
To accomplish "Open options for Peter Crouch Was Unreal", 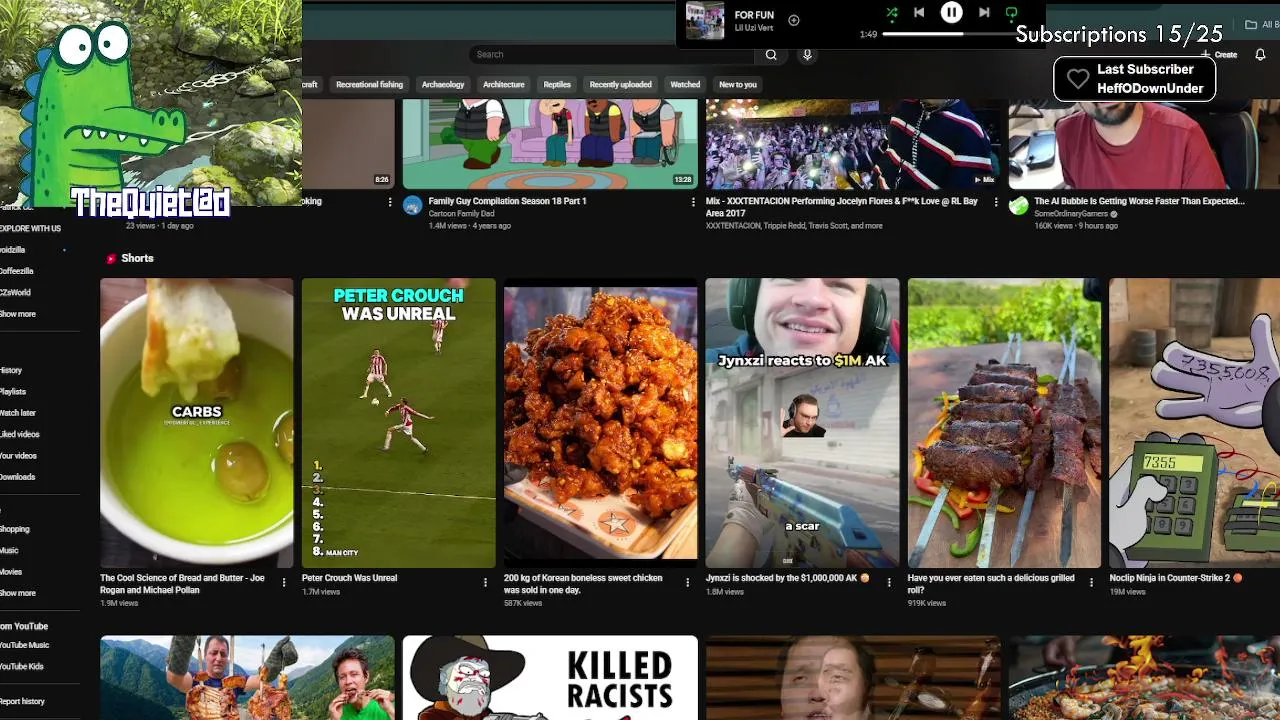I will click(486, 582).
